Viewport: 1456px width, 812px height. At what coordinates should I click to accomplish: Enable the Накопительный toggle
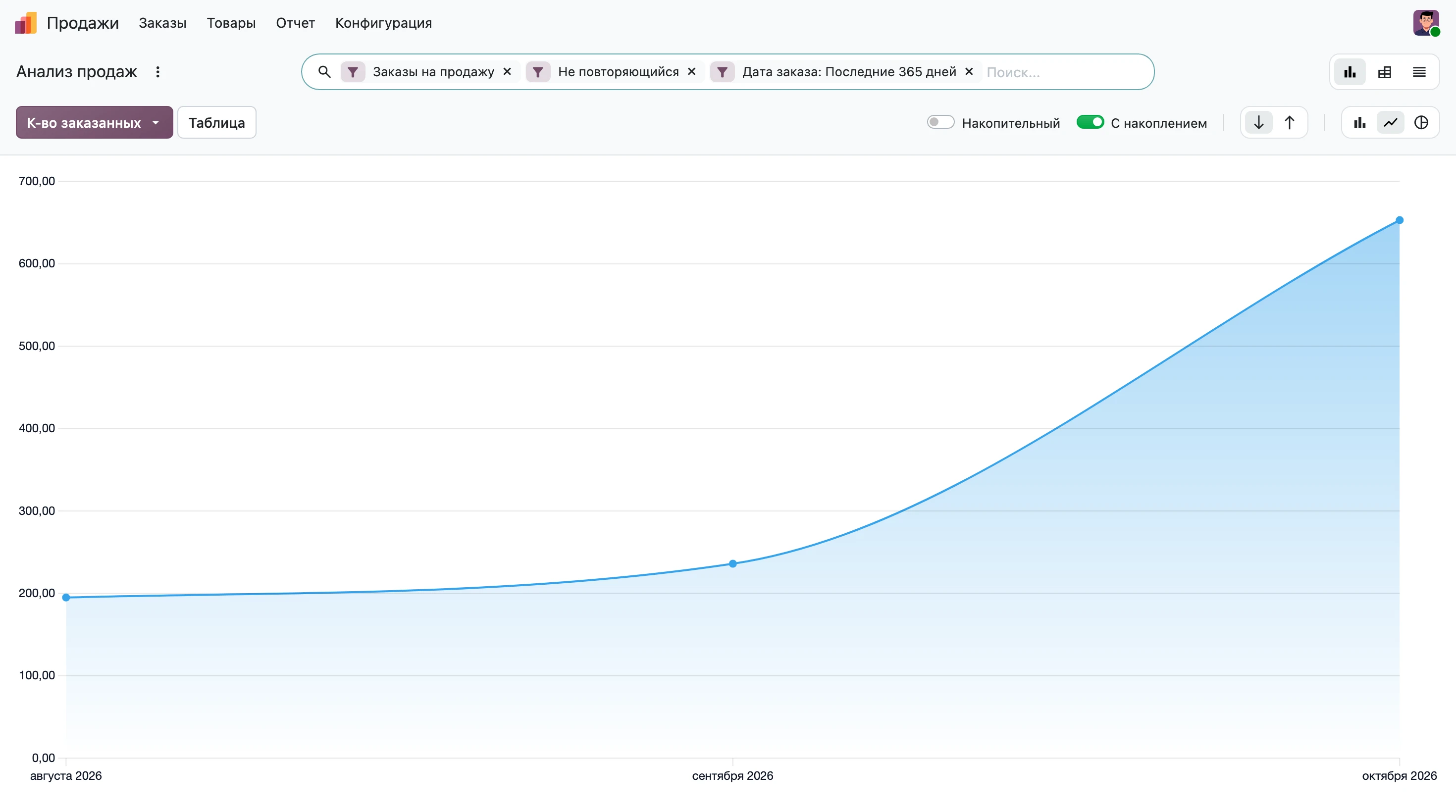[940, 122]
